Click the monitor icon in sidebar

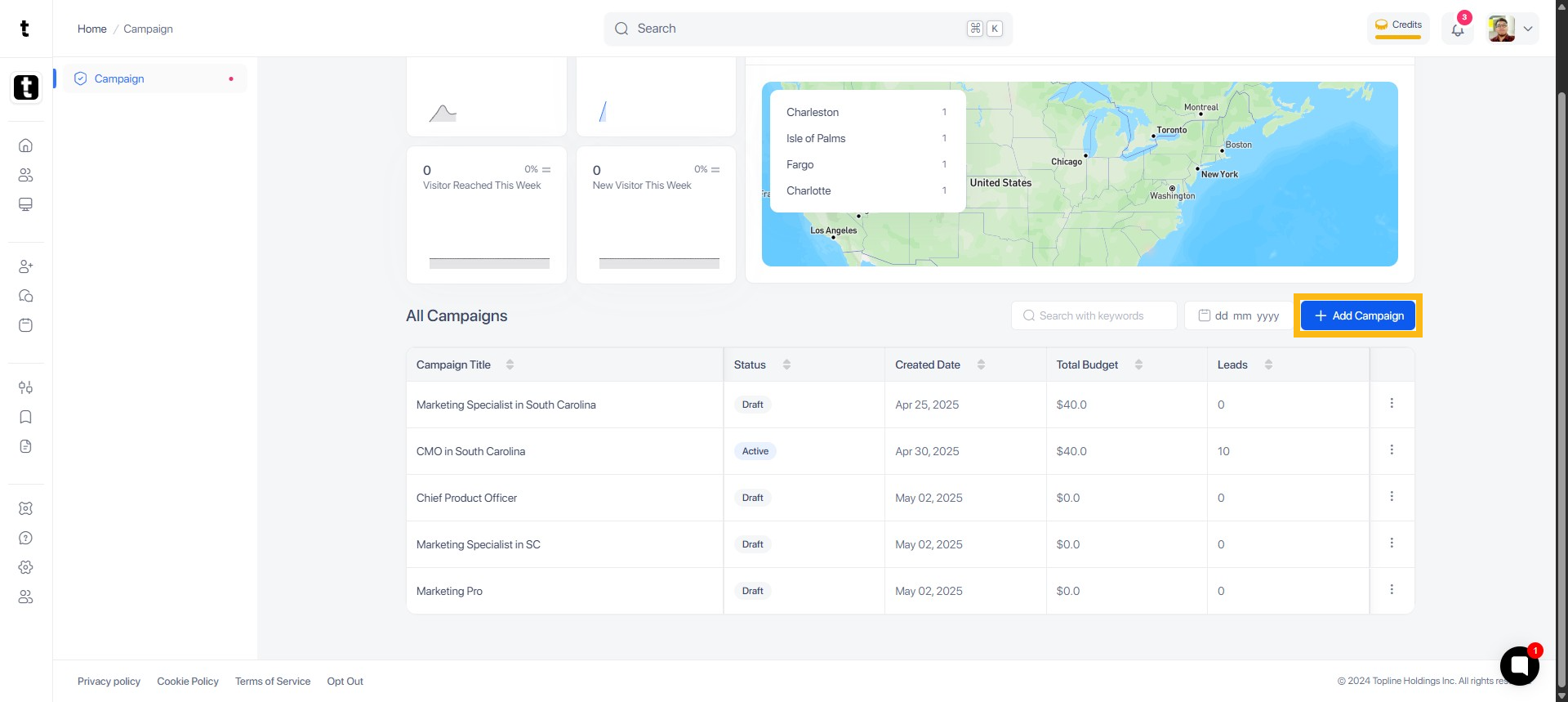pos(25,204)
